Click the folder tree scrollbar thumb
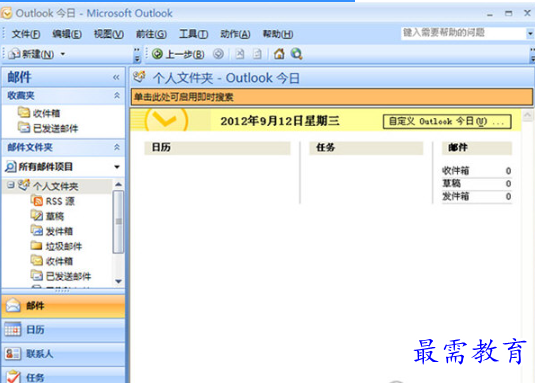 point(118,222)
